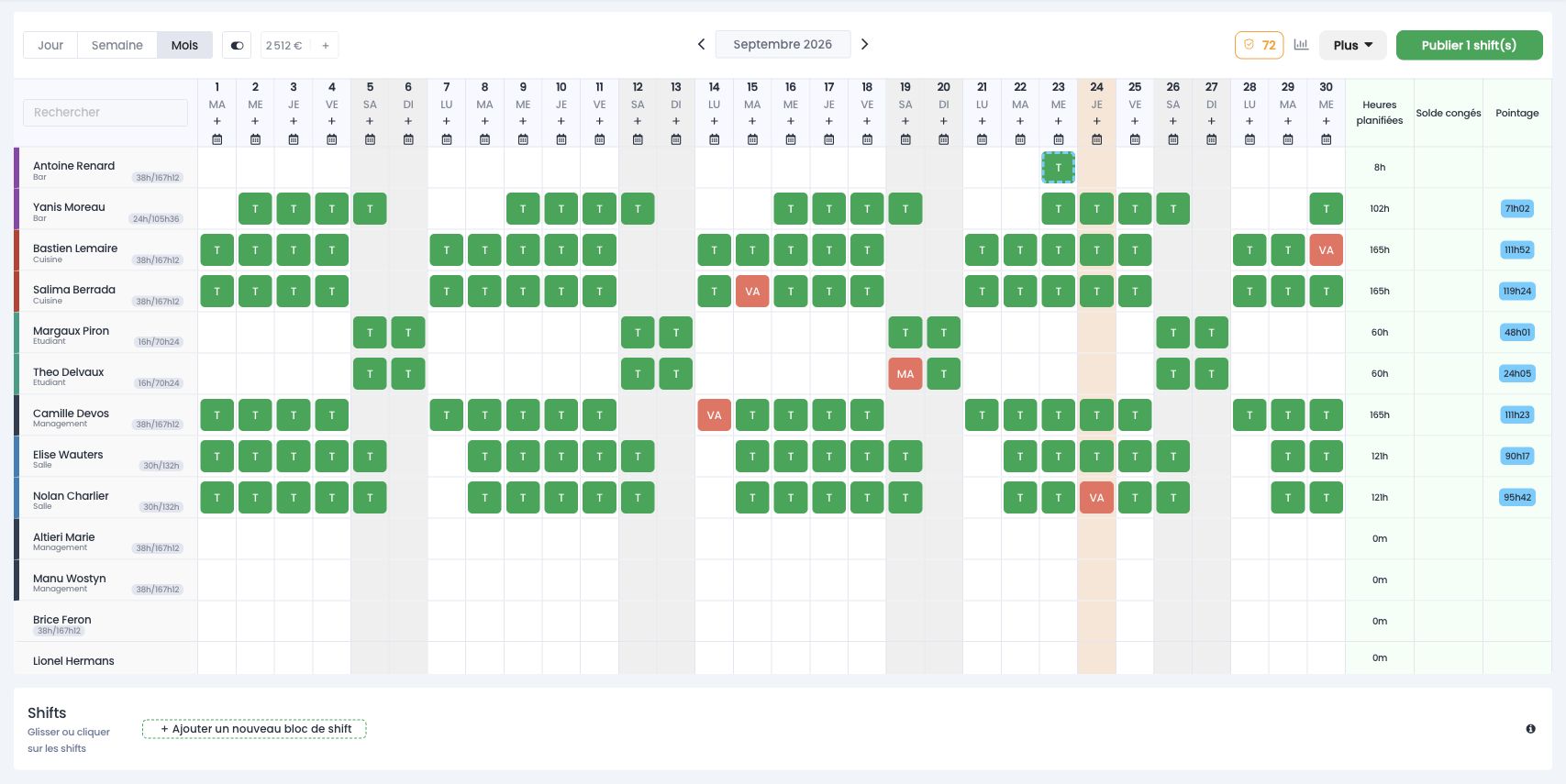Screen dimensions: 1566x784
Task: Open the bar chart statistics icon
Action: 1301,44
